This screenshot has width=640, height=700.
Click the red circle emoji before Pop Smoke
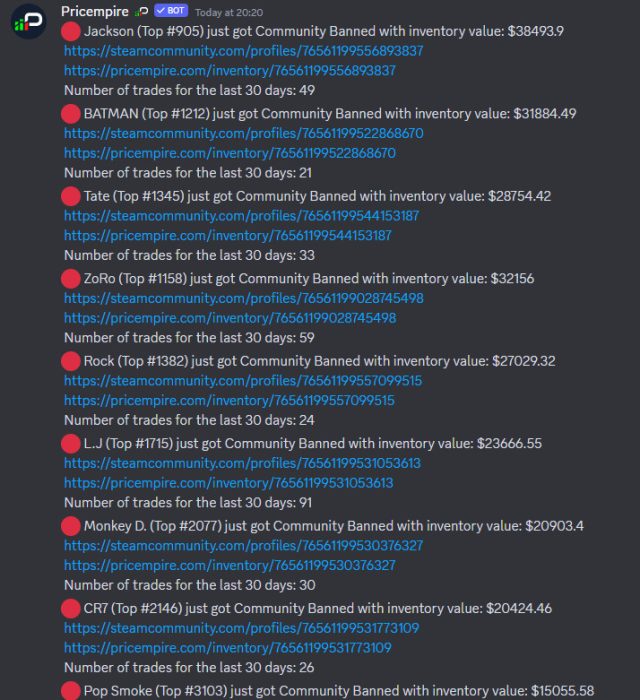[71, 690]
